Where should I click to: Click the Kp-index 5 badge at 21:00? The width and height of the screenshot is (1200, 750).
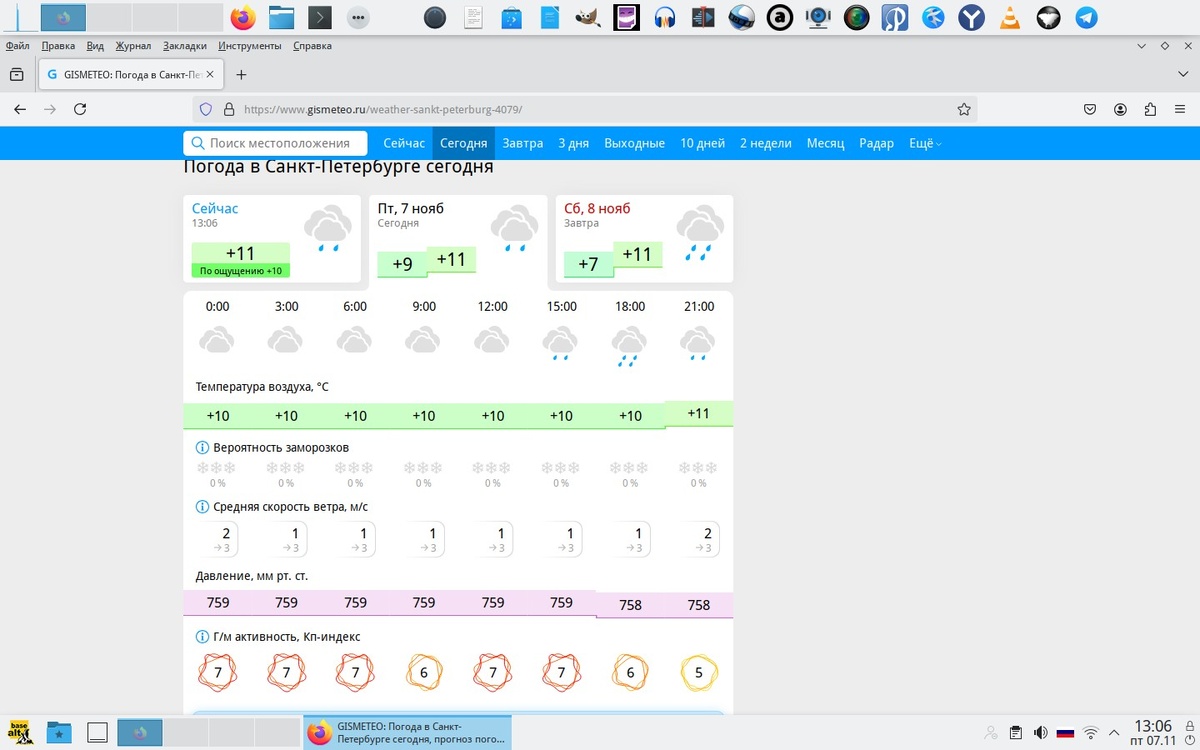(699, 673)
